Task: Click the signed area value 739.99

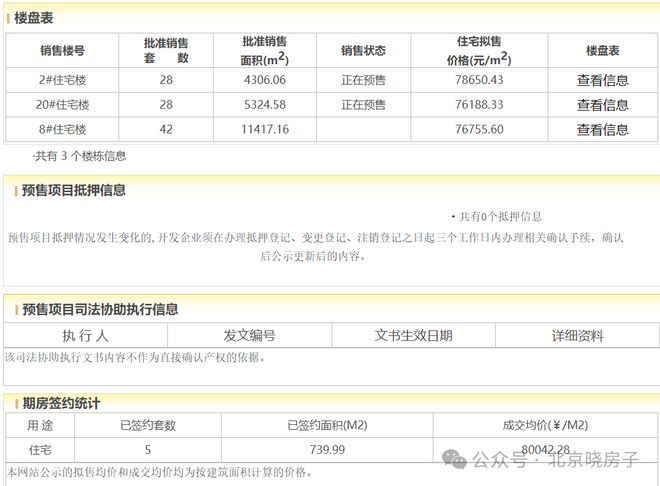Action: [327, 450]
